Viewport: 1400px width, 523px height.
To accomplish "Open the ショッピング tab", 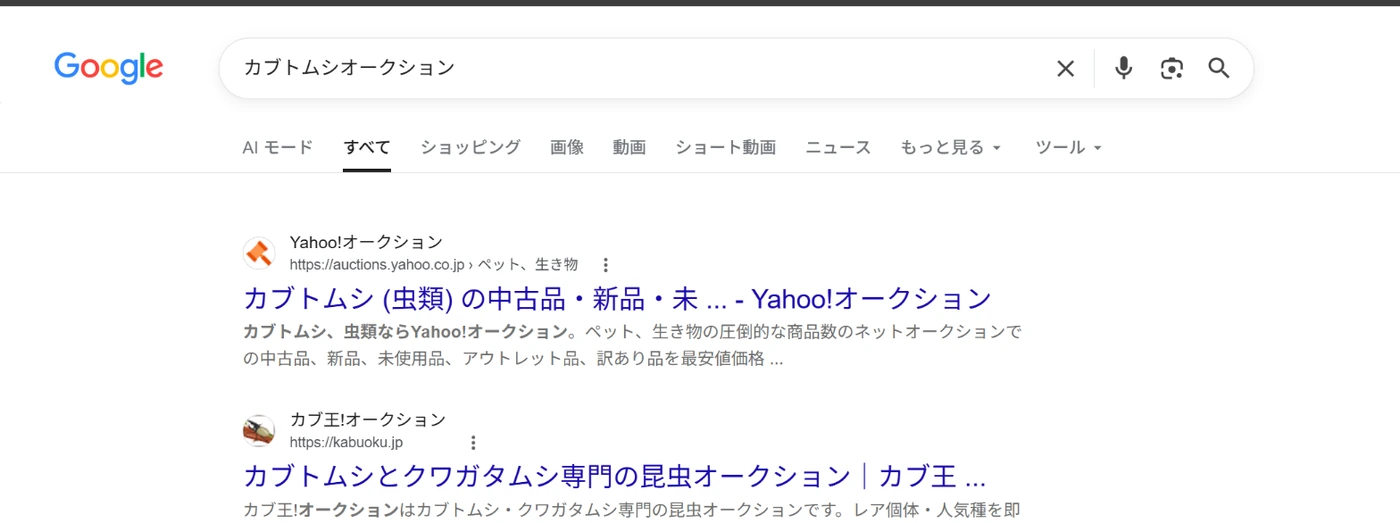I will 470,147.
